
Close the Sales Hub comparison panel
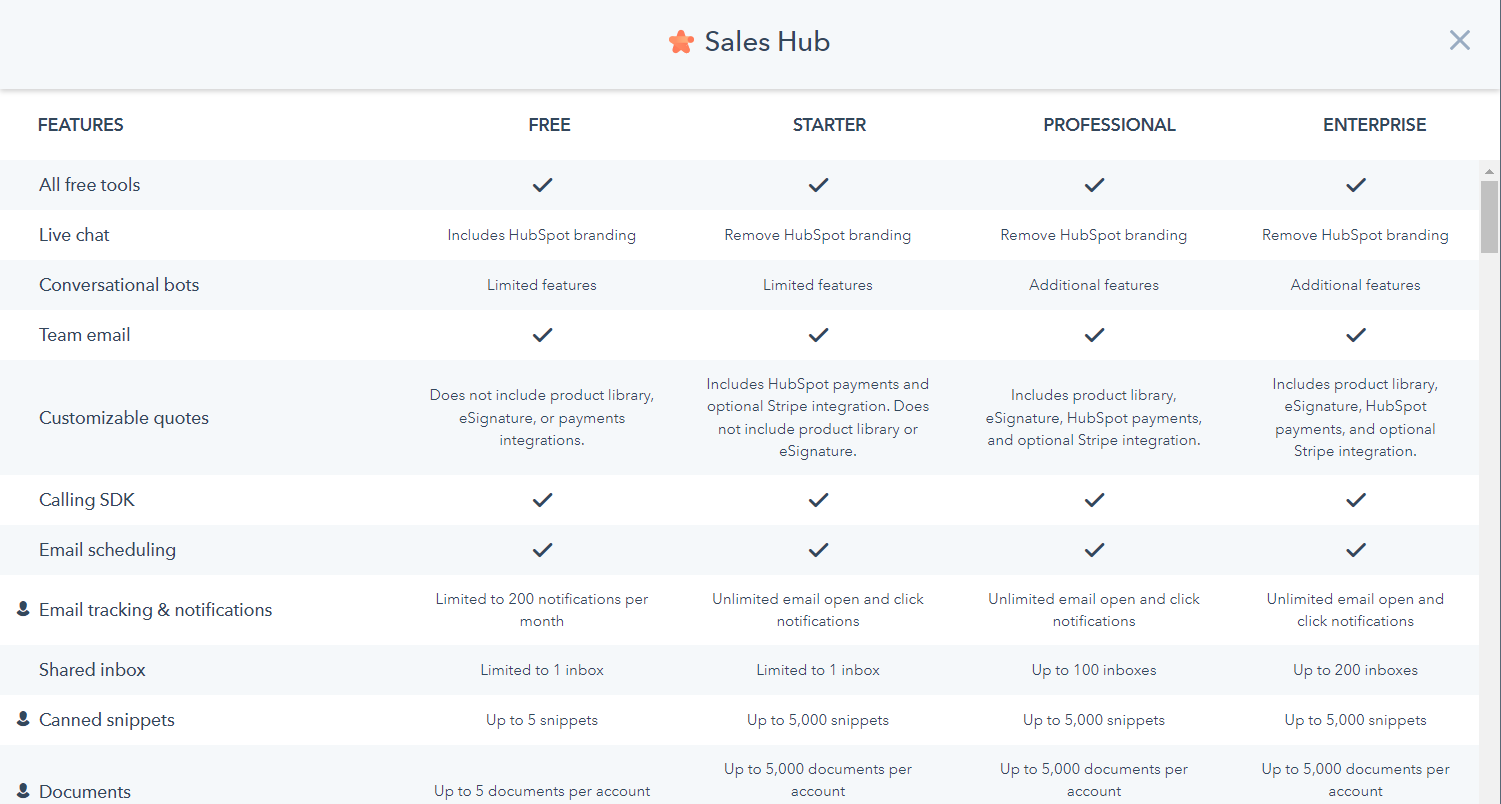[1460, 40]
